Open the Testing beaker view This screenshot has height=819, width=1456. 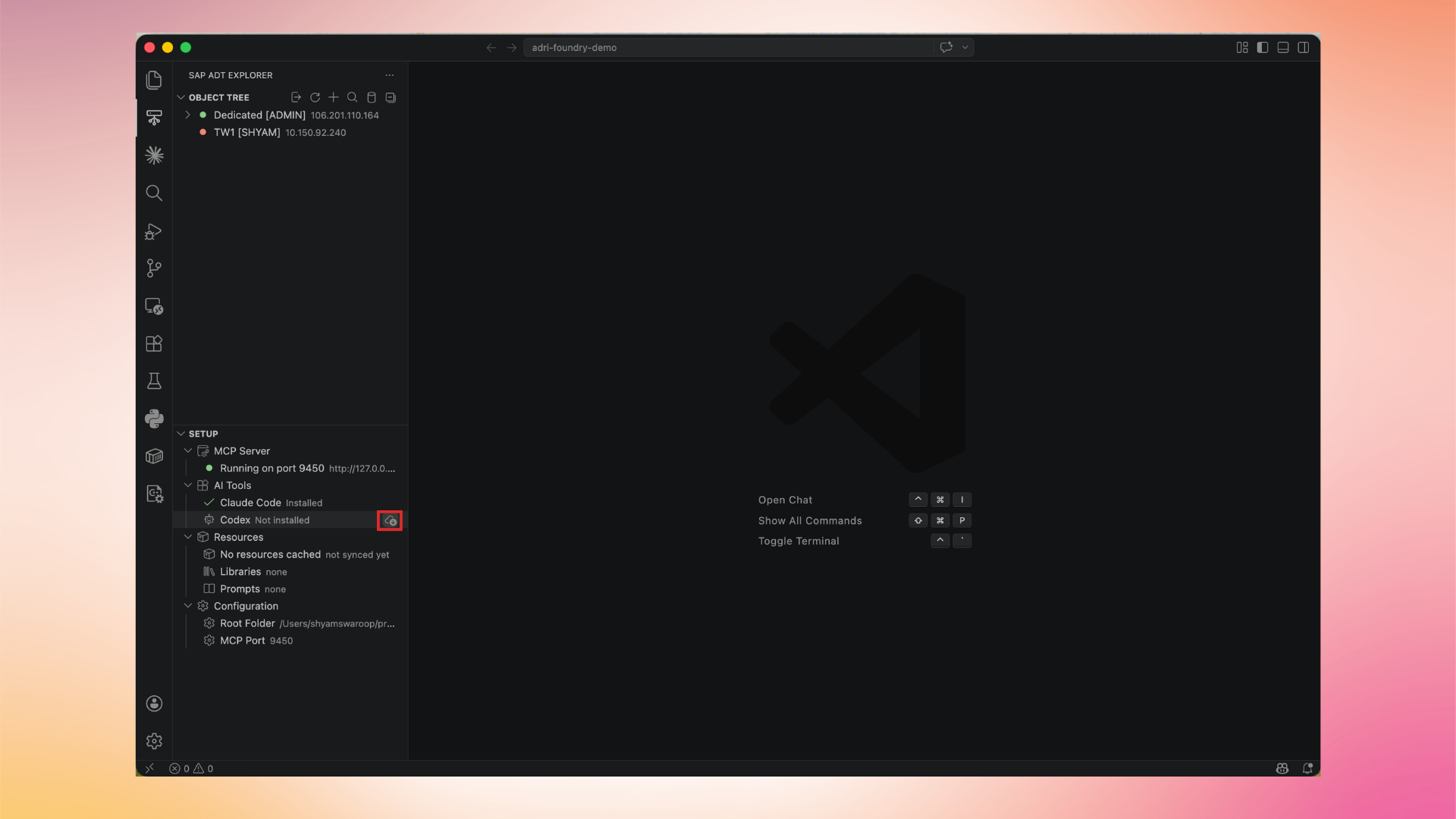click(x=154, y=381)
